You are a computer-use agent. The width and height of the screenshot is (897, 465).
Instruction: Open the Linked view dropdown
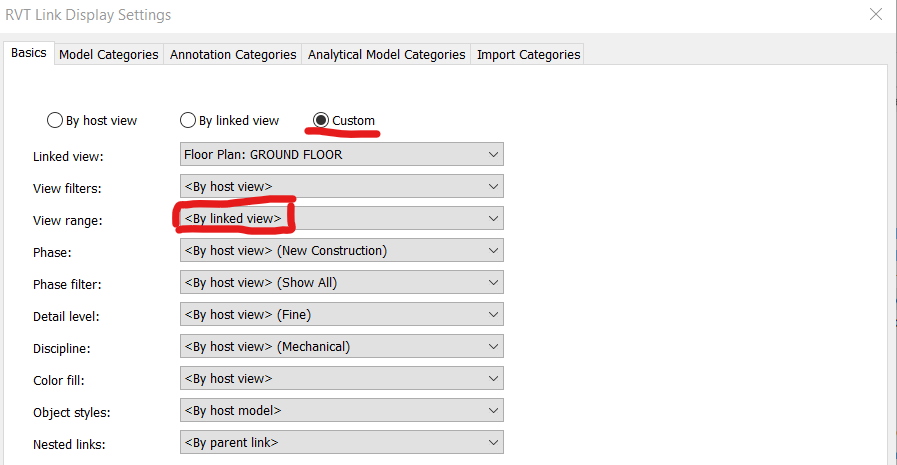[x=342, y=154]
